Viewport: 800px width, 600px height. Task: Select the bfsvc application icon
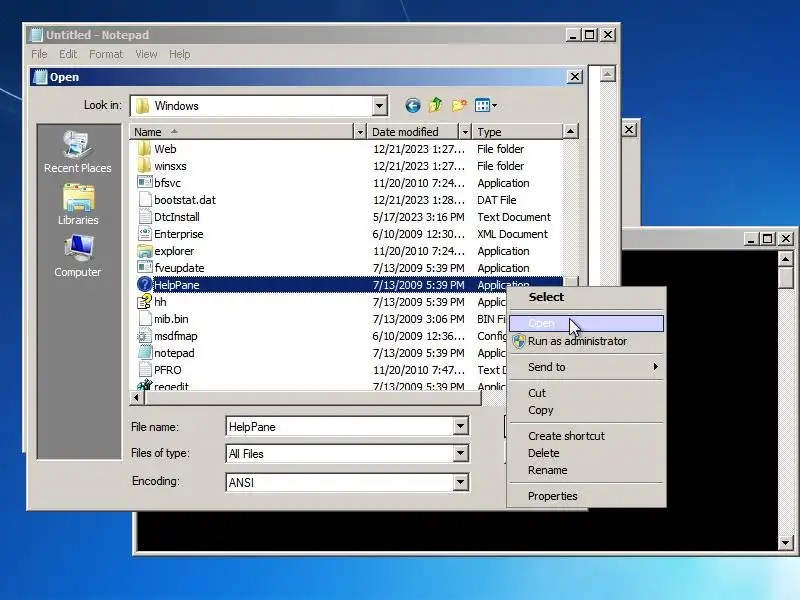pyautogui.click(x=145, y=182)
